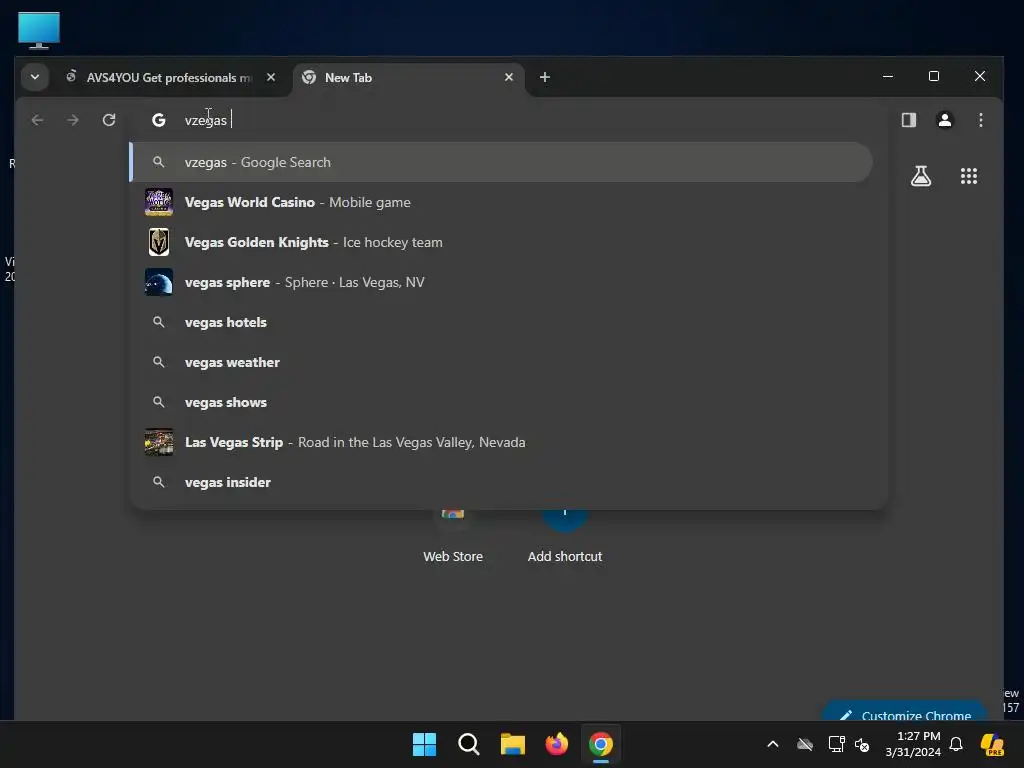Open the Copilot preview icon
The width and height of the screenshot is (1024, 768).
[992, 744]
